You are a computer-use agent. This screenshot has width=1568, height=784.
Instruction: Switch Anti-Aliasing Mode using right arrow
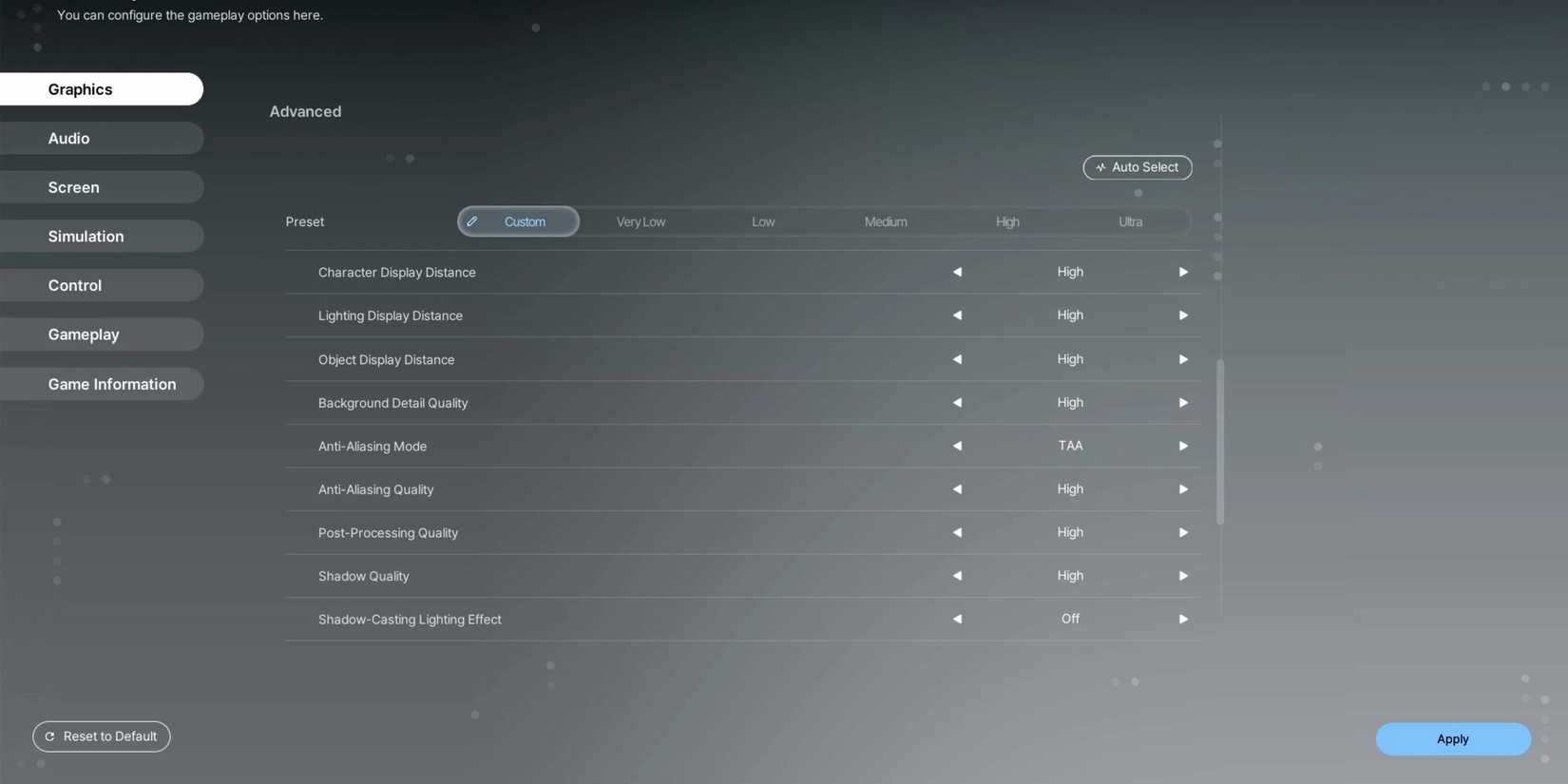pos(1183,446)
